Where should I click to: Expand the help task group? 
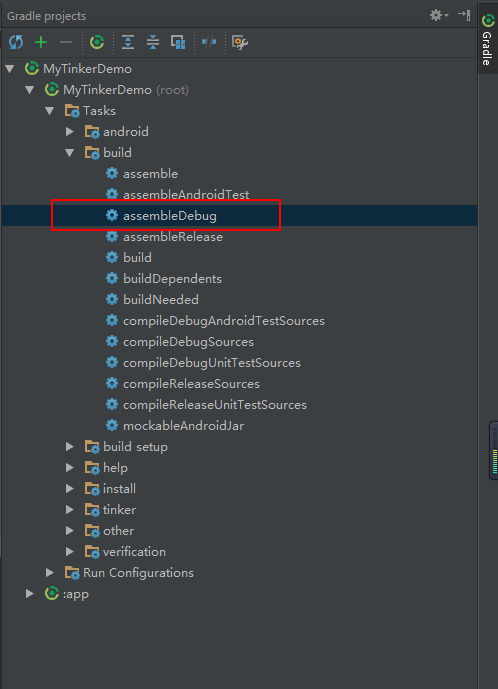coord(69,468)
